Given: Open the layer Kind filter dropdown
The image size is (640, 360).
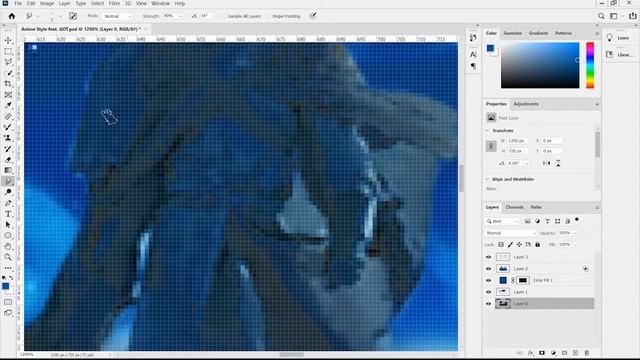Looking at the screenshot, I should pyautogui.click(x=502, y=221).
